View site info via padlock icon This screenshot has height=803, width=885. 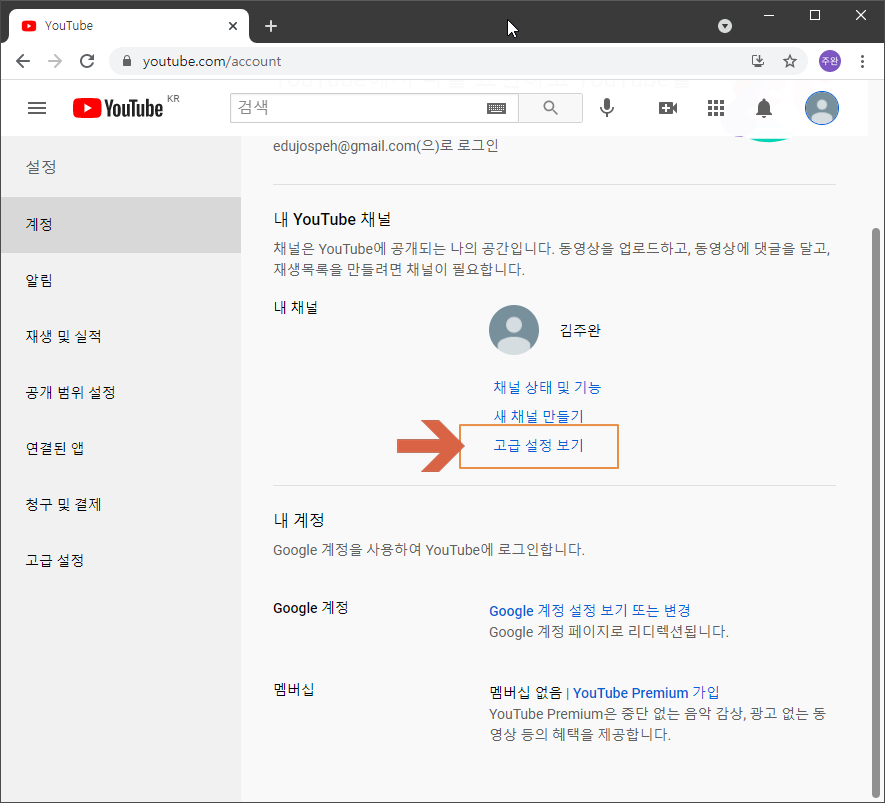(127, 61)
